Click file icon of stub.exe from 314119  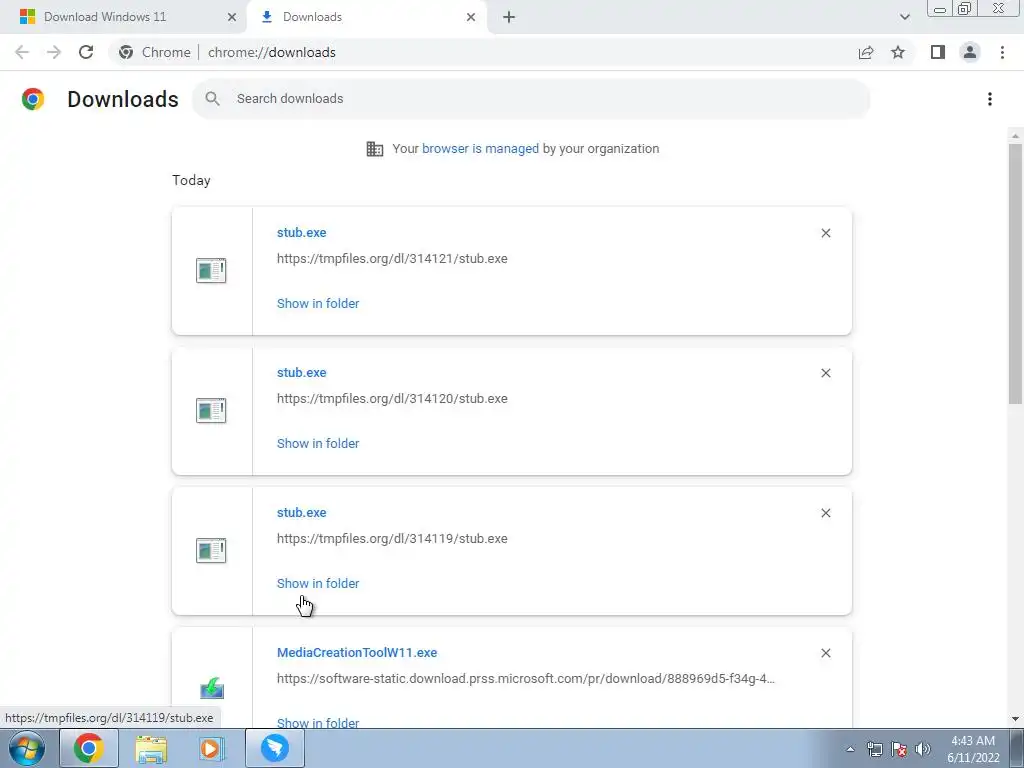pyautogui.click(x=211, y=551)
